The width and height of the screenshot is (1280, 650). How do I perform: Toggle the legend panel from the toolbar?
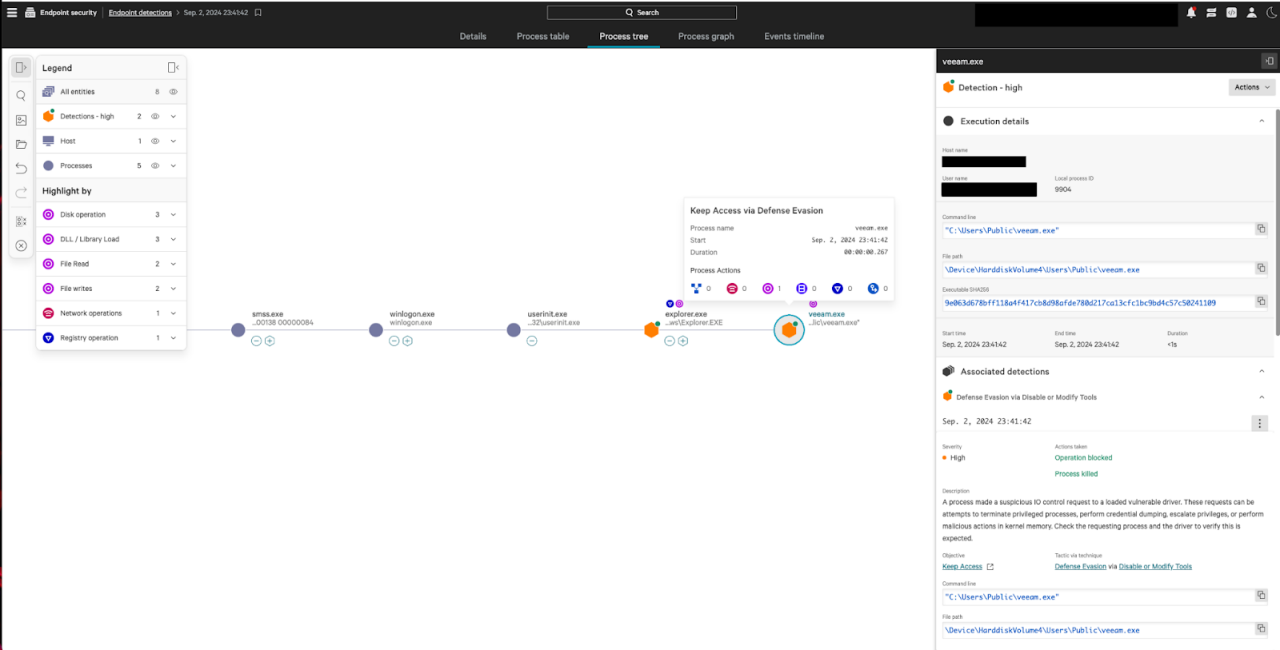[x=21, y=67]
